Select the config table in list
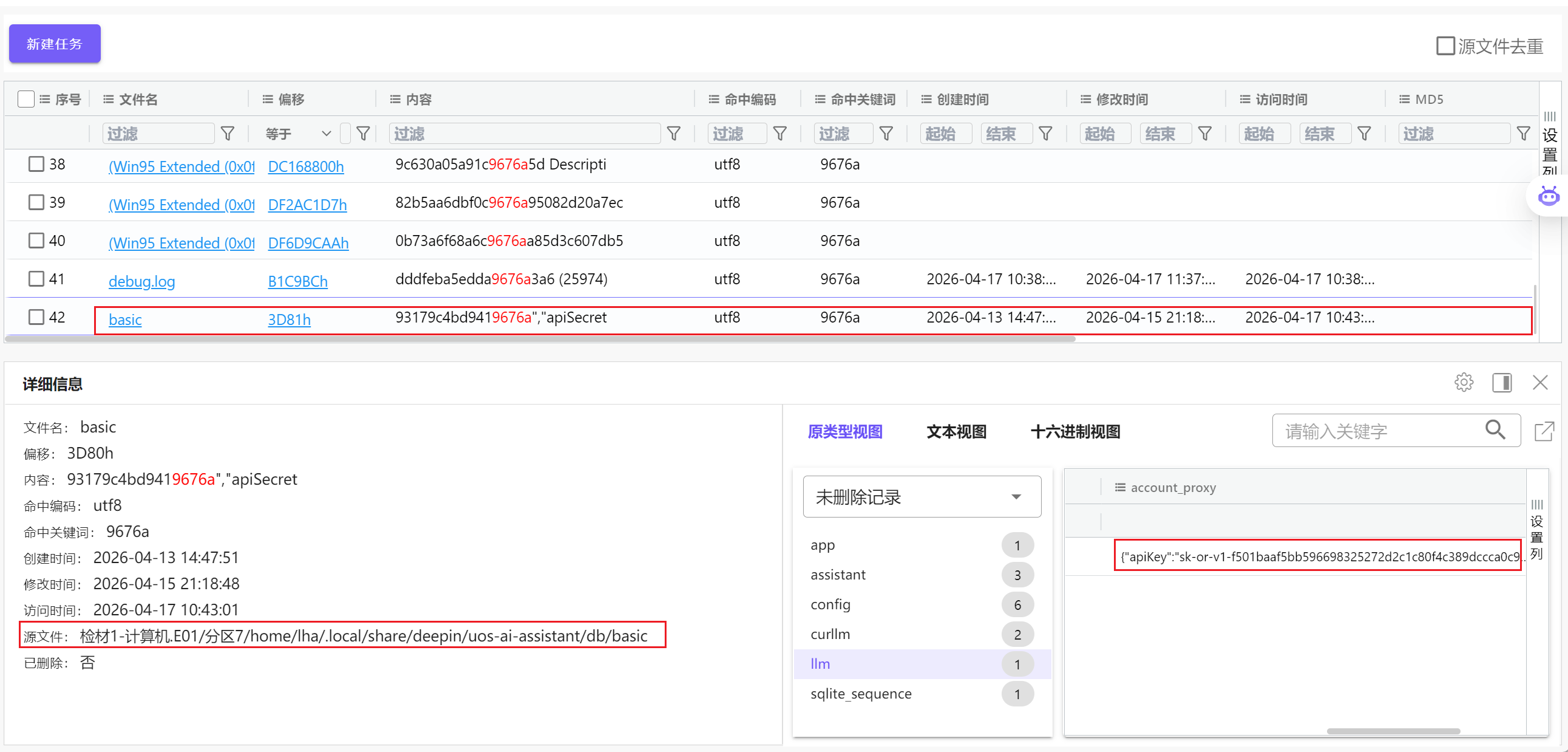Screen dimensions: 1568x752 click(x=830, y=604)
